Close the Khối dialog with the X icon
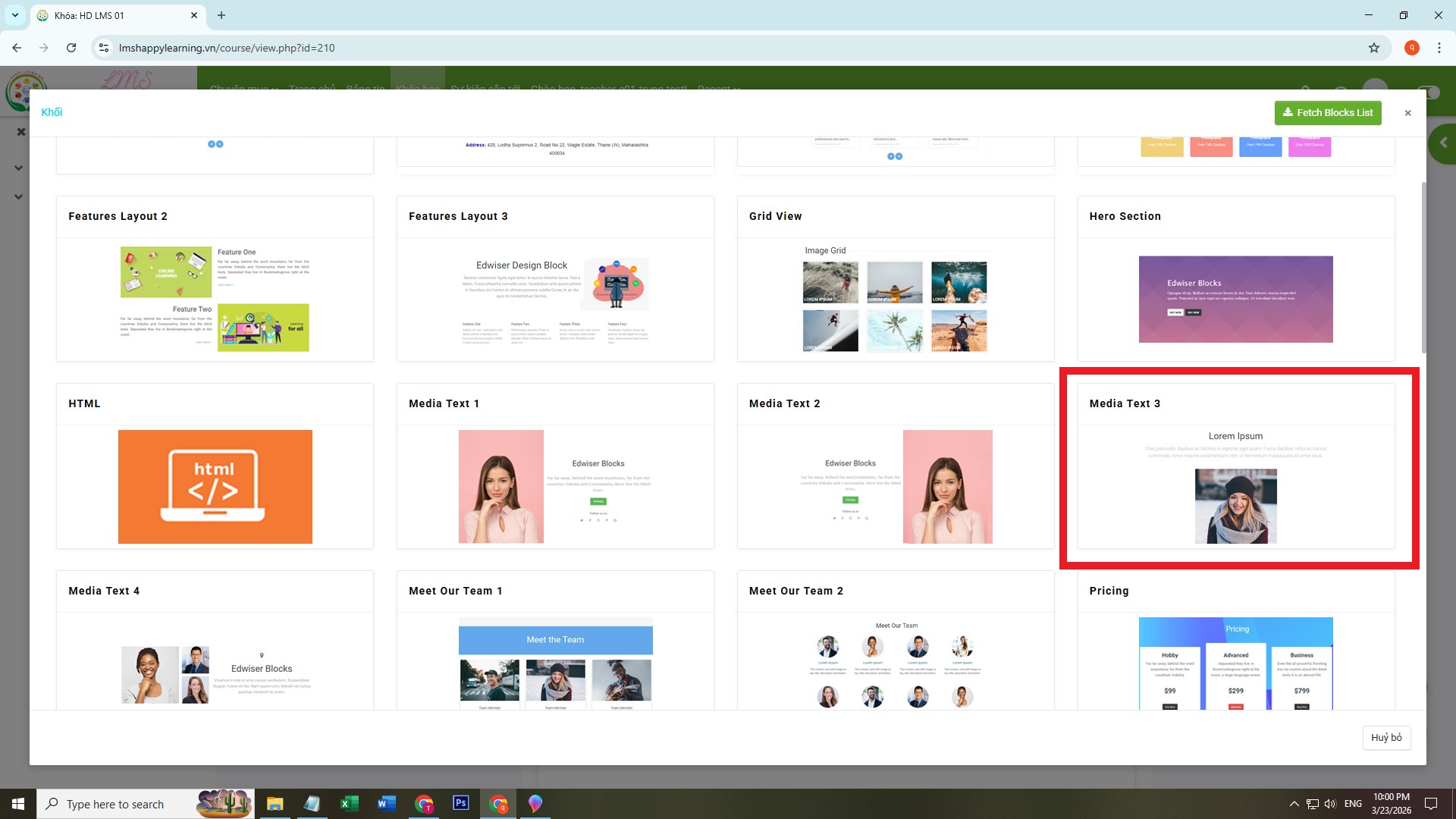The width and height of the screenshot is (1456, 819). tap(1407, 113)
